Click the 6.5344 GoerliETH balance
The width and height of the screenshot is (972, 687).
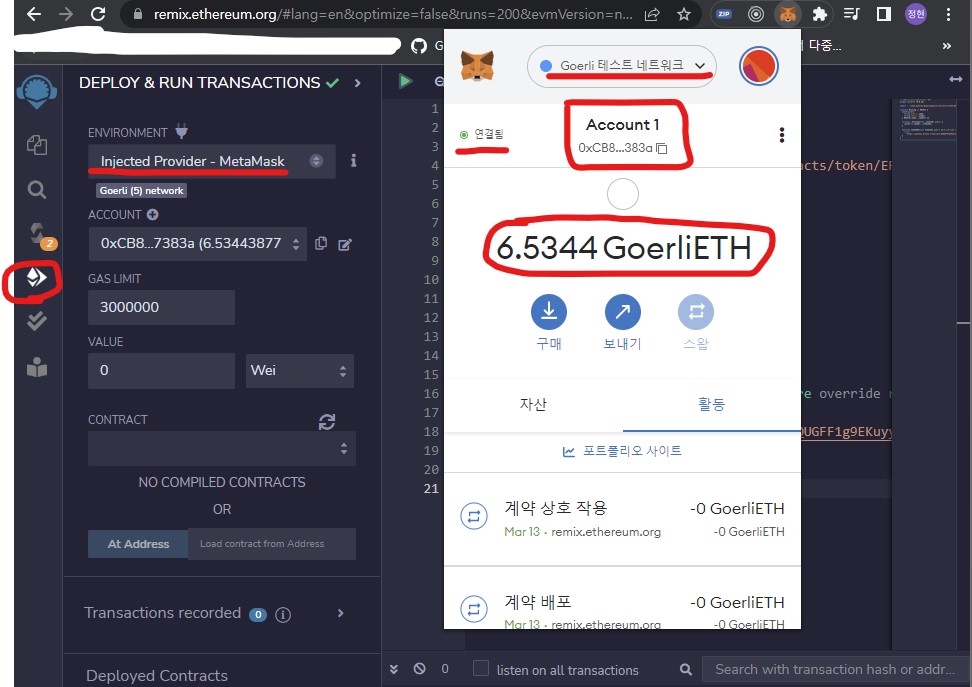(x=624, y=247)
